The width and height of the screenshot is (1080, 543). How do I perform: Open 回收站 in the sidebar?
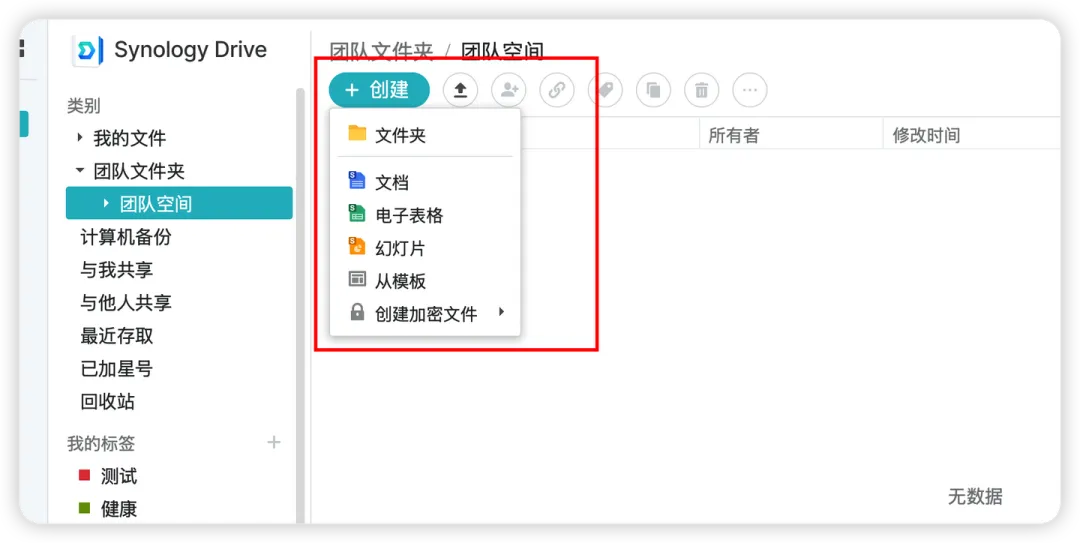click(x=107, y=402)
